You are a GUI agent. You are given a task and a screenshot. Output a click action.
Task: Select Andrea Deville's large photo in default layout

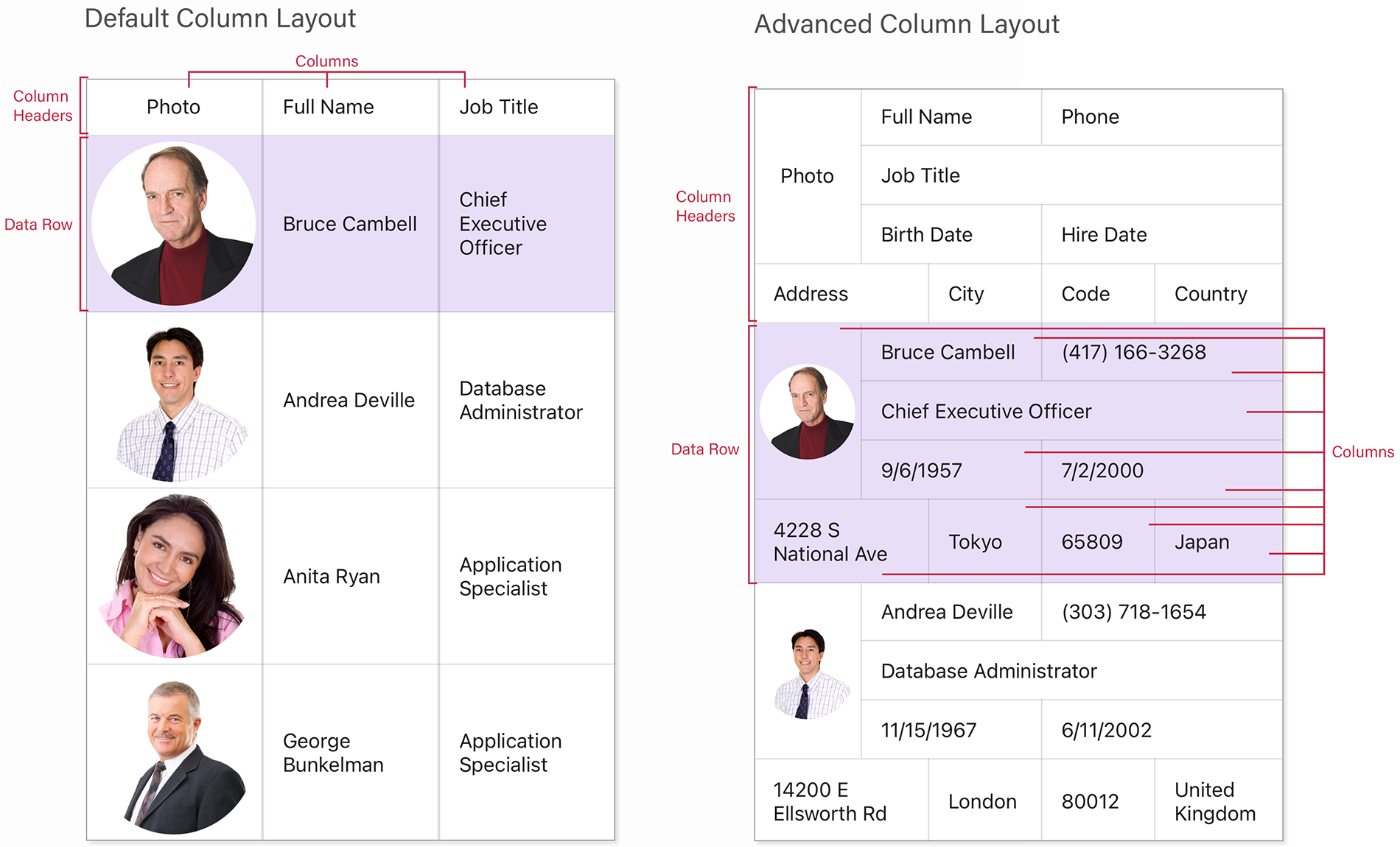pos(177,402)
